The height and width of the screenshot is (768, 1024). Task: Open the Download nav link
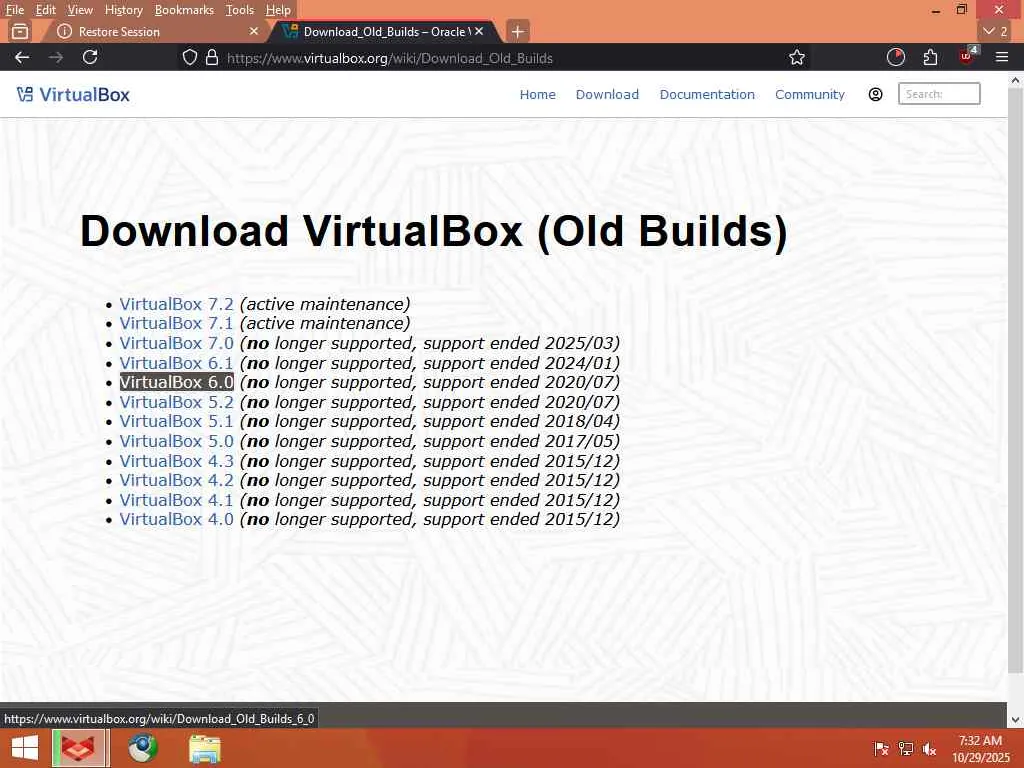(607, 94)
